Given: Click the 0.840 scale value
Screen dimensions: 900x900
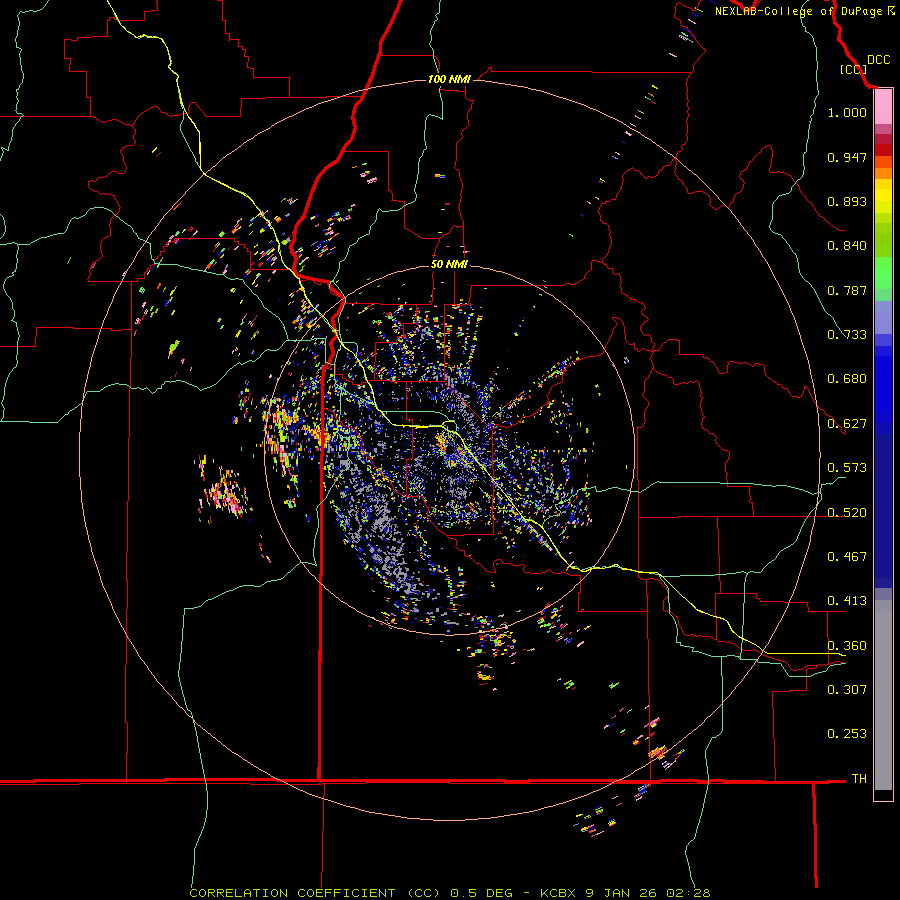Looking at the screenshot, I should pyautogui.click(x=847, y=246).
